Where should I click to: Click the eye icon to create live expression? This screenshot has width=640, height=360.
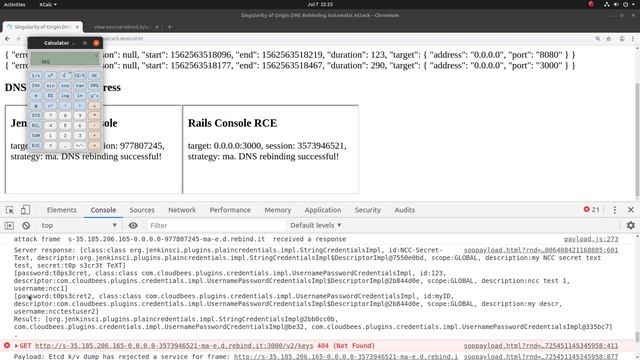tap(133, 225)
